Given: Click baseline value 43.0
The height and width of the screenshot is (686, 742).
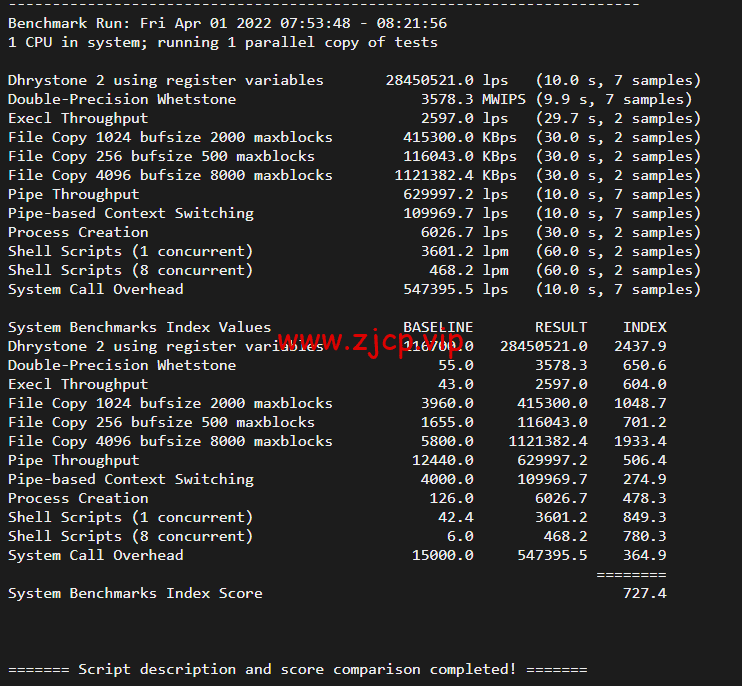Looking at the screenshot, I should click(456, 384).
